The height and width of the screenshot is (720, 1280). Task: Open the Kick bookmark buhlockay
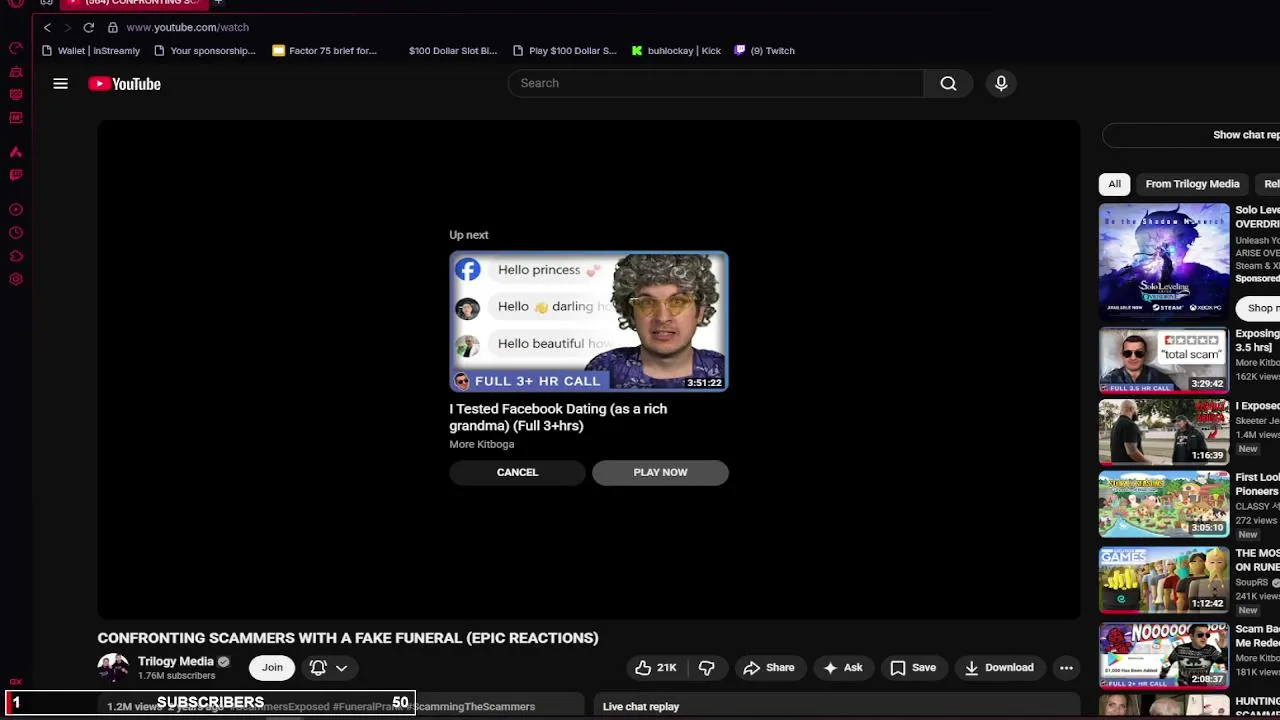pyautogui.click(x=675, y=50)
